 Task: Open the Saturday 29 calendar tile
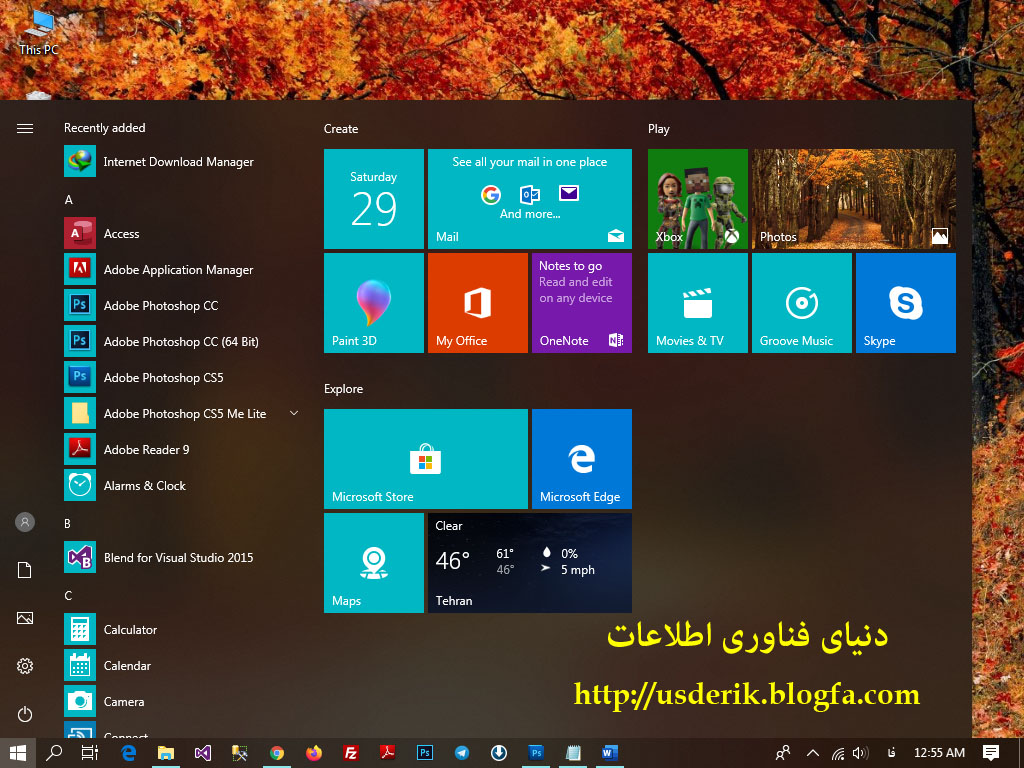[374, 199]
